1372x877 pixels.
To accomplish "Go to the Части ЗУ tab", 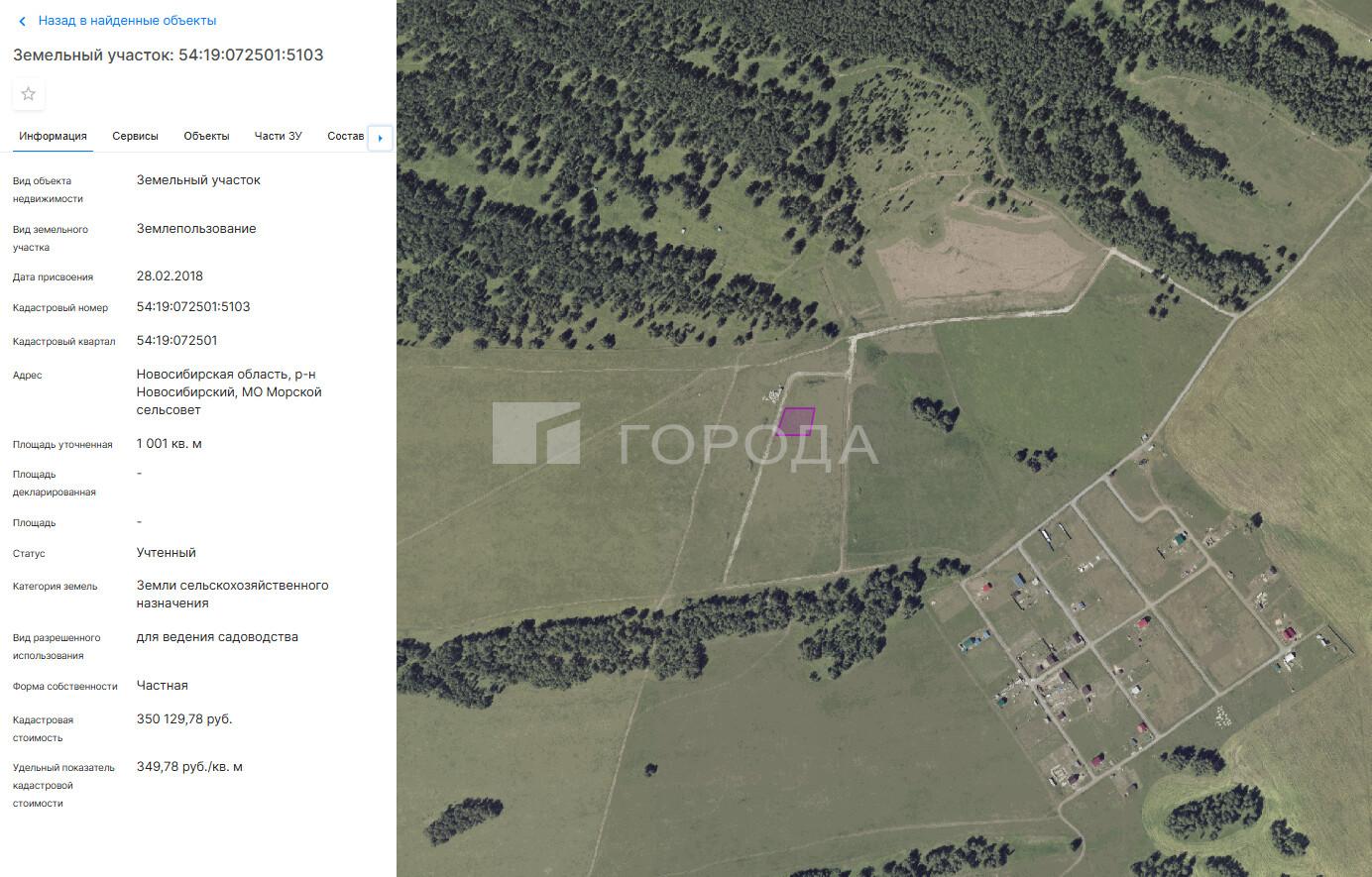I will (278, 136).
